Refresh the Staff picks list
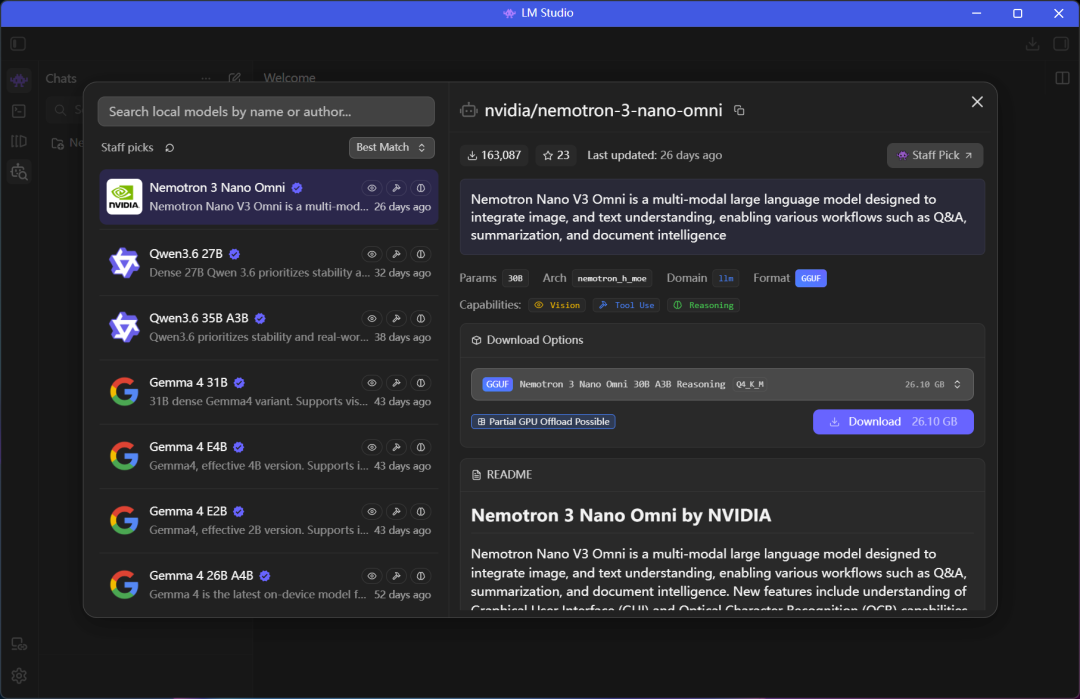This screenshot has width=1080, height=699. point(169,147)
